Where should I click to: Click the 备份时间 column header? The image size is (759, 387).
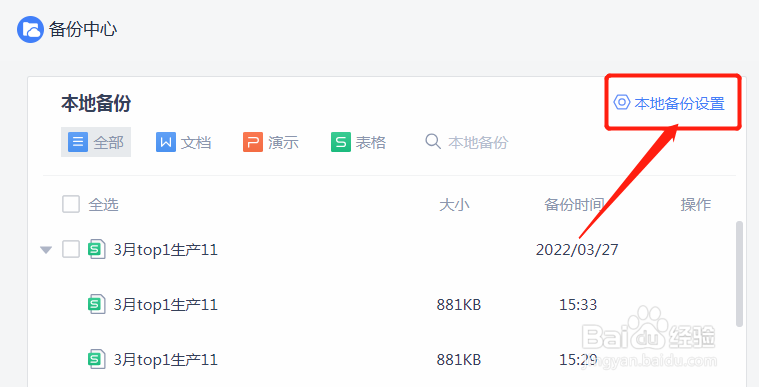click(574, 204)
